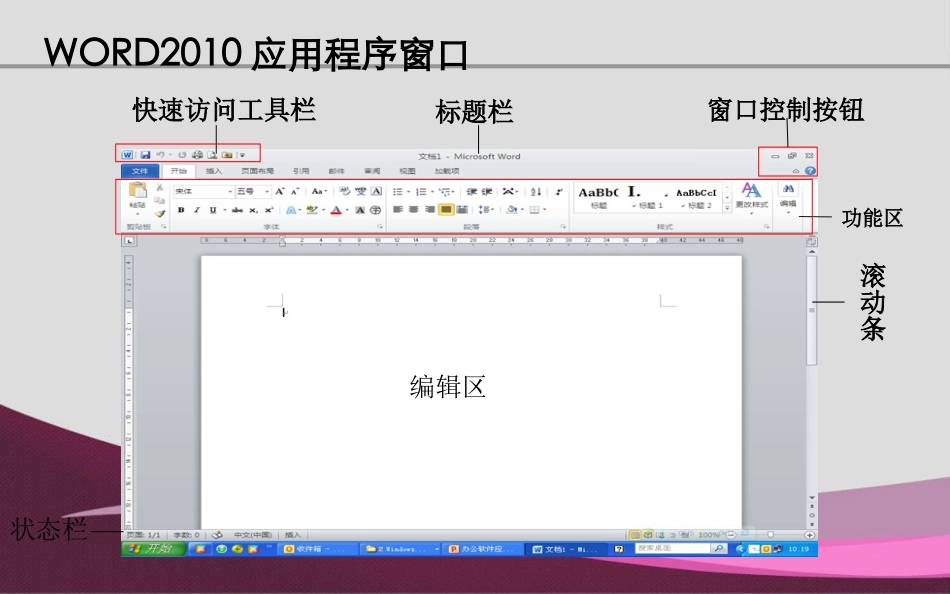Click the Clear Formatting icon
This screenshot has width=950, height=594.
[344, 192]
